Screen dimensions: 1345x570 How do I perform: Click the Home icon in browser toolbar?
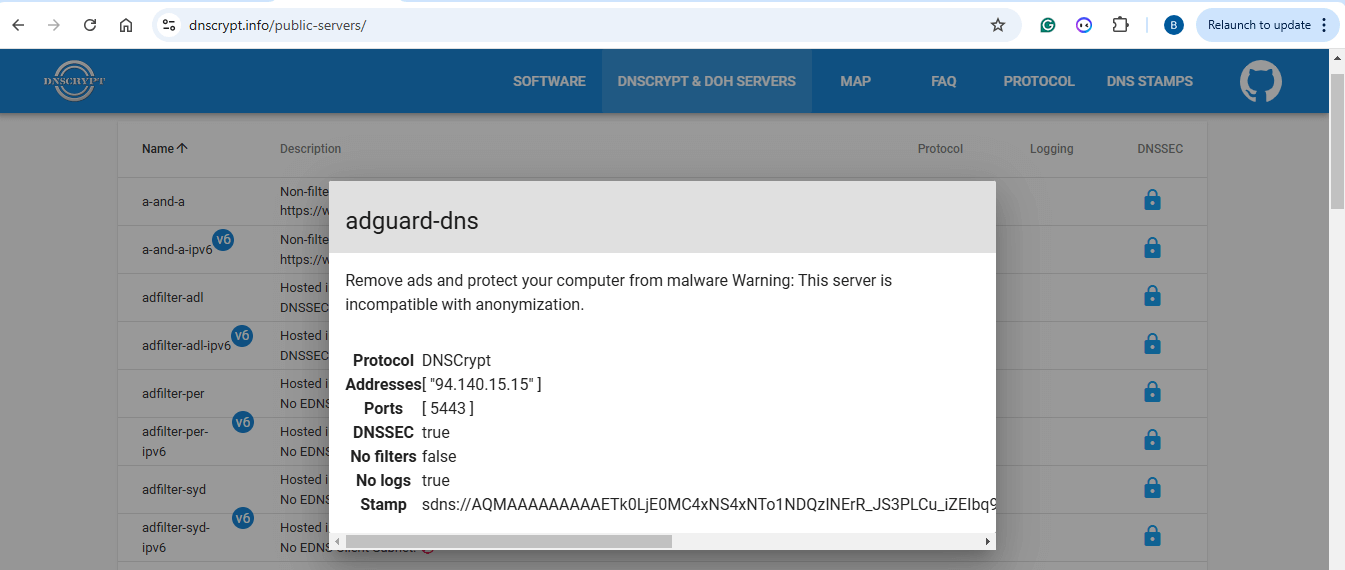[x=126, y=25]
